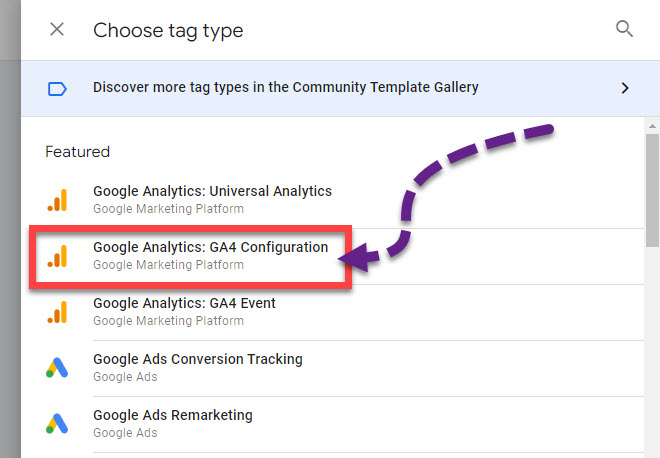The width and height of the screenshot is (660, 458).
Task: Expand the Community Template Gallery chevron
Action: 625,88
